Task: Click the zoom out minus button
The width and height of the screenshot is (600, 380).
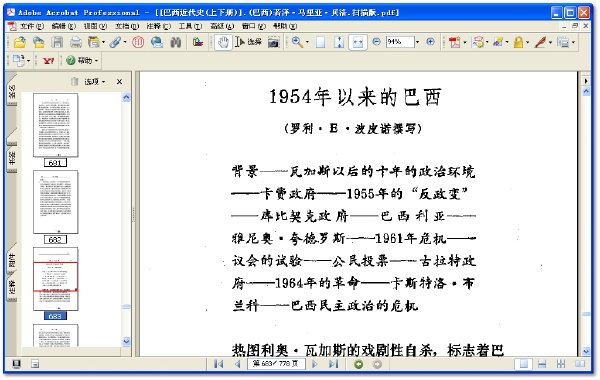Action: [377, 42]
